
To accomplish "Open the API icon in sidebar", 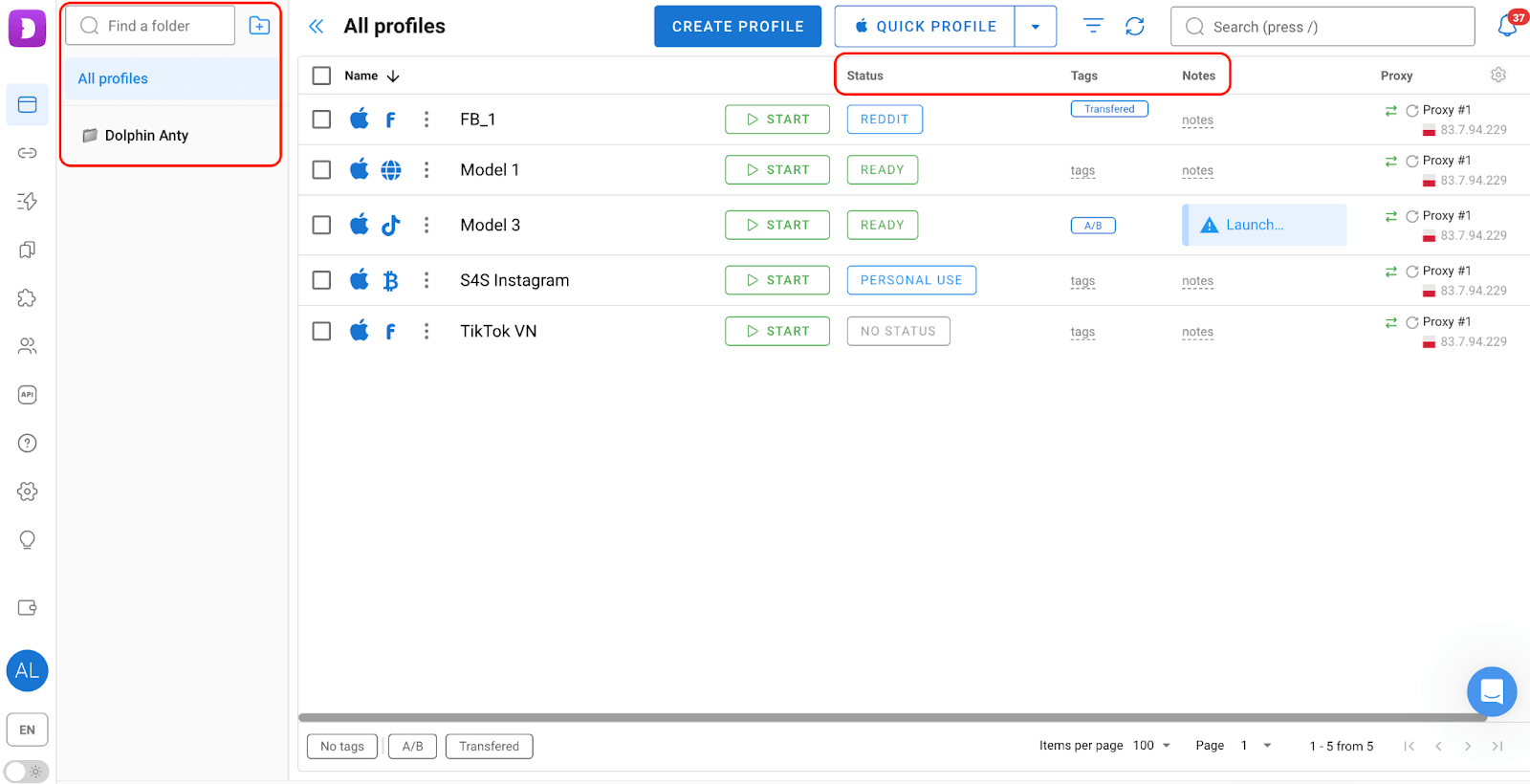I will [x=27, y=395].
